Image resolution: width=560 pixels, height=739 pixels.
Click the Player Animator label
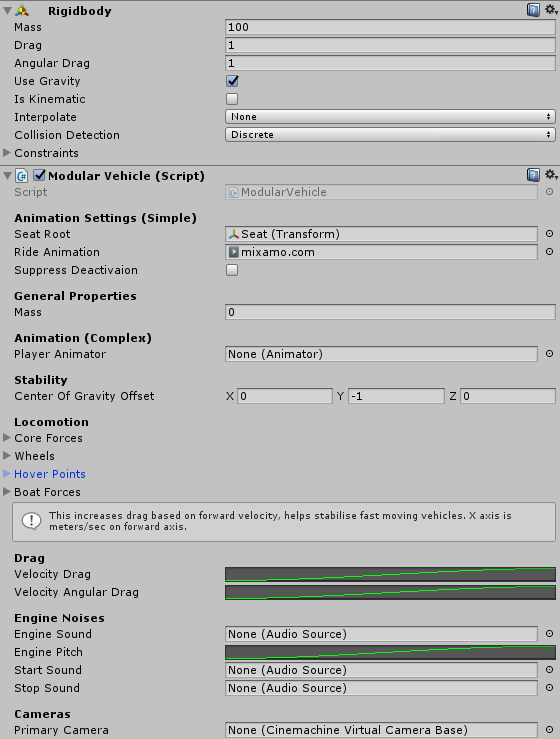tap(60, 354)
